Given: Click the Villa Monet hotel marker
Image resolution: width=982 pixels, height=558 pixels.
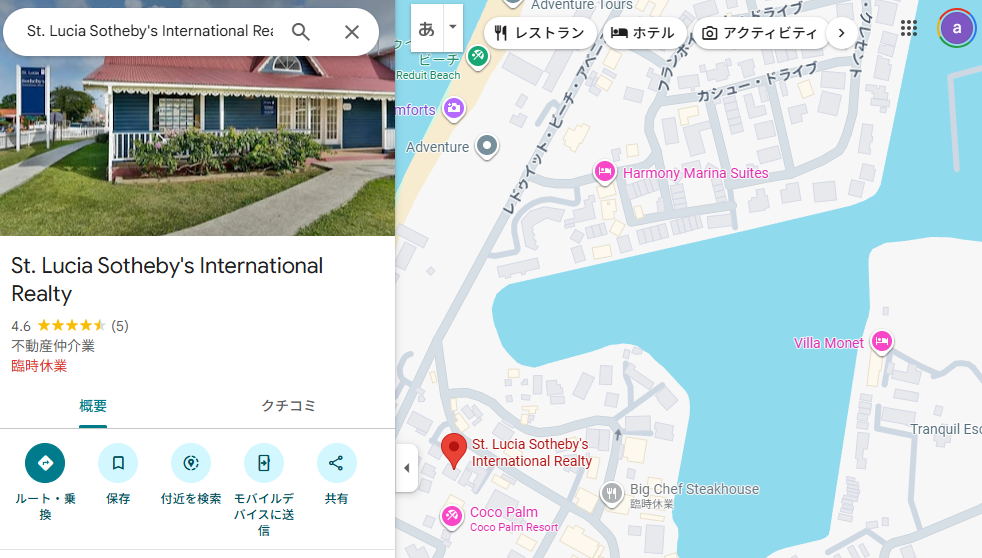Looking at the screenshot, I should pos(882,342).
